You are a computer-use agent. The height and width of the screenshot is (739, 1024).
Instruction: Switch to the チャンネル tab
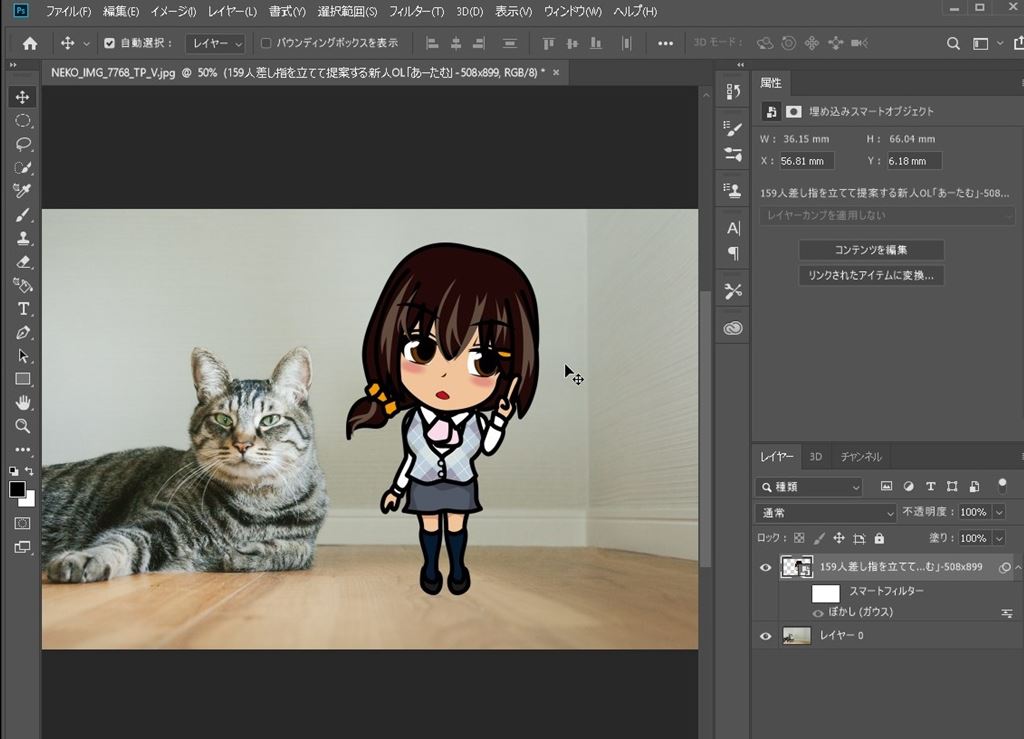point(860,457)
